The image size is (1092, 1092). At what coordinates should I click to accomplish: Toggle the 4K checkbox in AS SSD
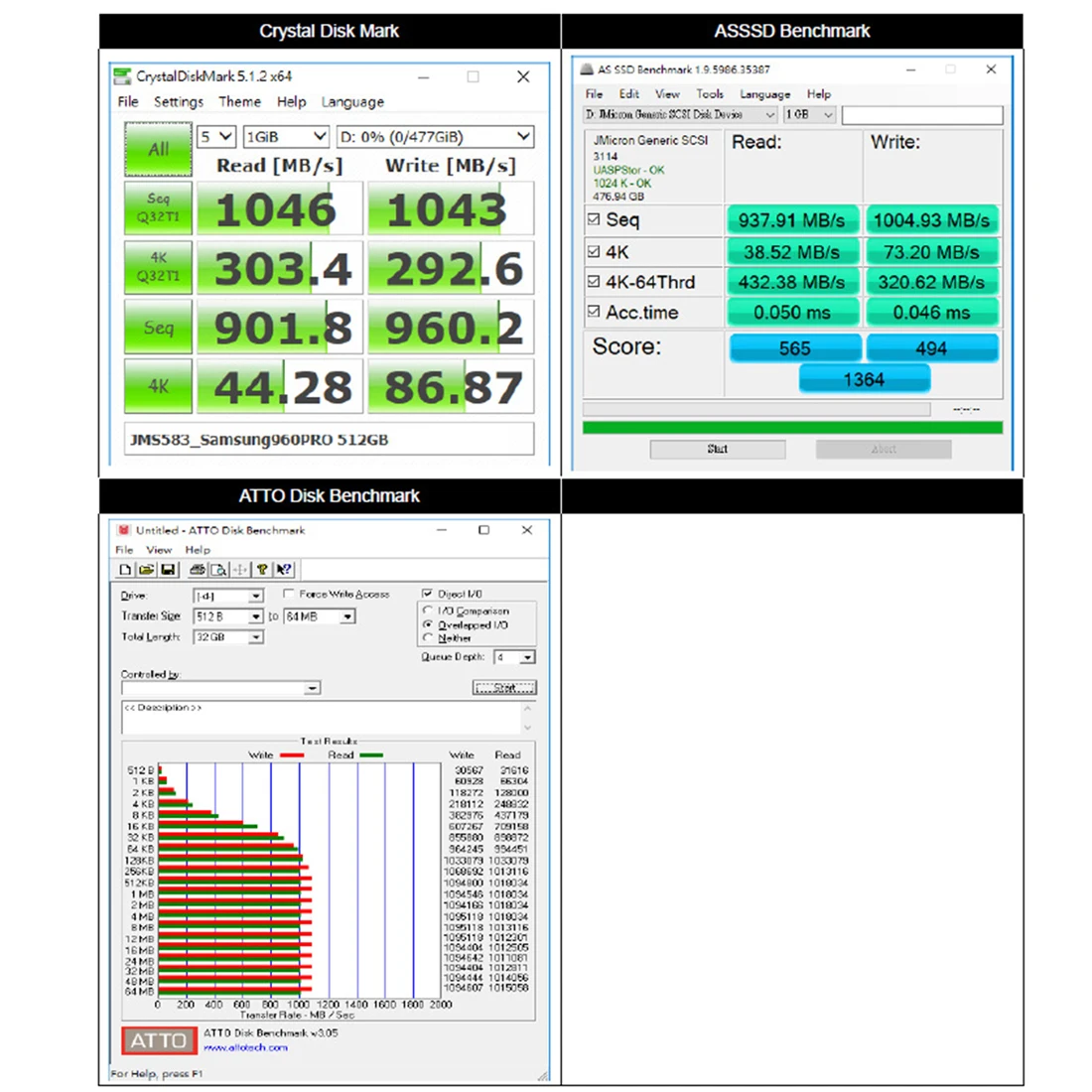tap(594, 251)
